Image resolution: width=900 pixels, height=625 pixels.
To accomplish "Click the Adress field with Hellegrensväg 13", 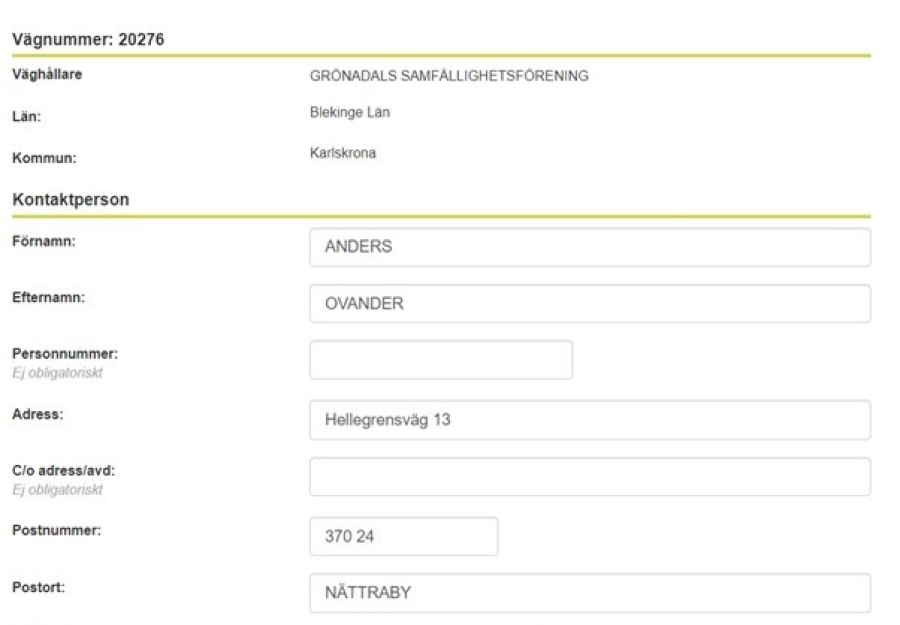I will pyautogui.click(x=590, y=420).
